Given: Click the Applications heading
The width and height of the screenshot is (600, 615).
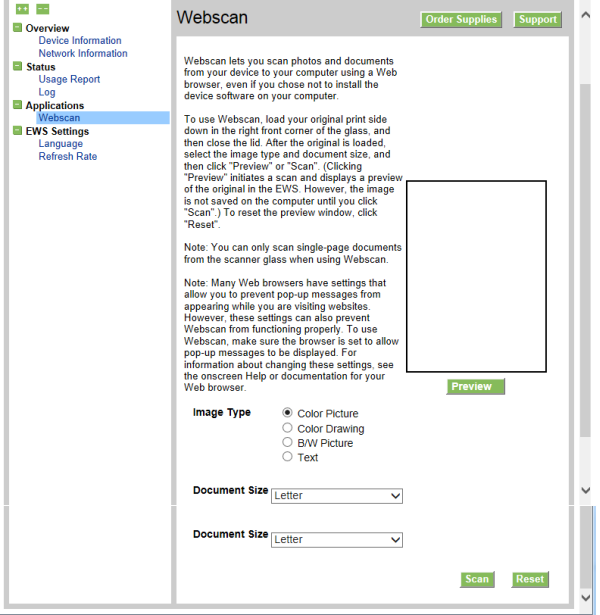Looking at the screenshot, I should pos(55,106).
